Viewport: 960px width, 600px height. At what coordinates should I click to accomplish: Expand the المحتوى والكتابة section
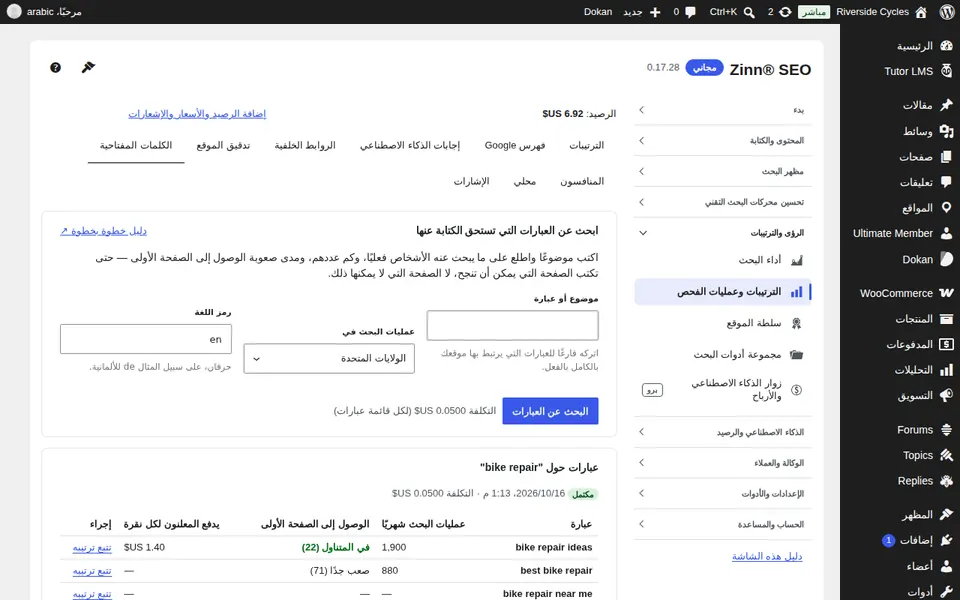pos(723,140)
